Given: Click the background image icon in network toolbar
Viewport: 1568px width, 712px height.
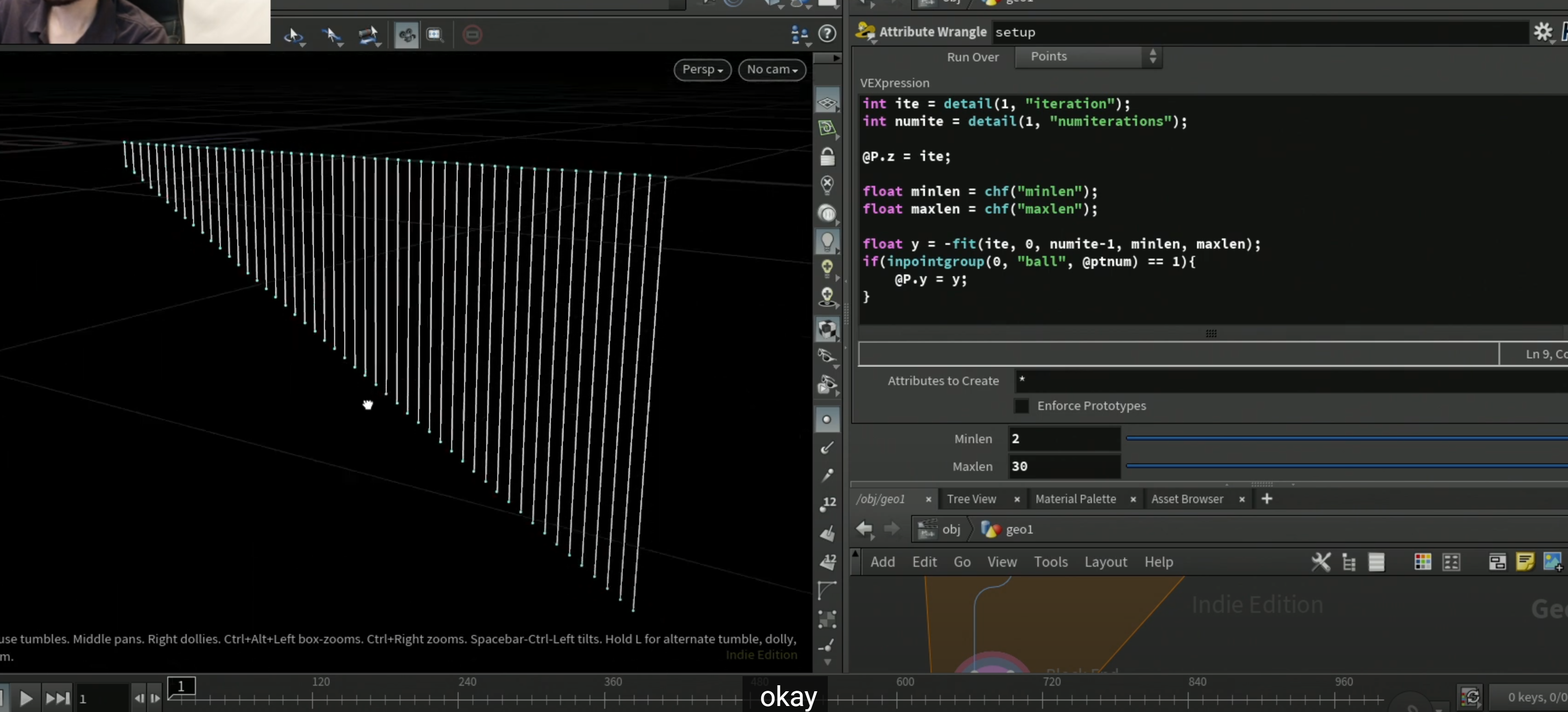Looking at the screenshot, I should click(x=1553, y=561).
